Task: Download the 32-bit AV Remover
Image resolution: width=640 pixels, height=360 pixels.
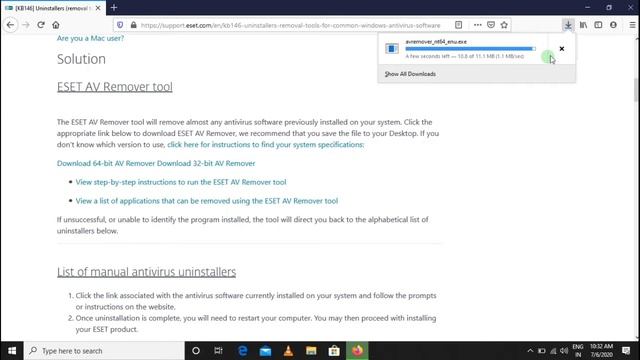Action: [x=206, y=163]
